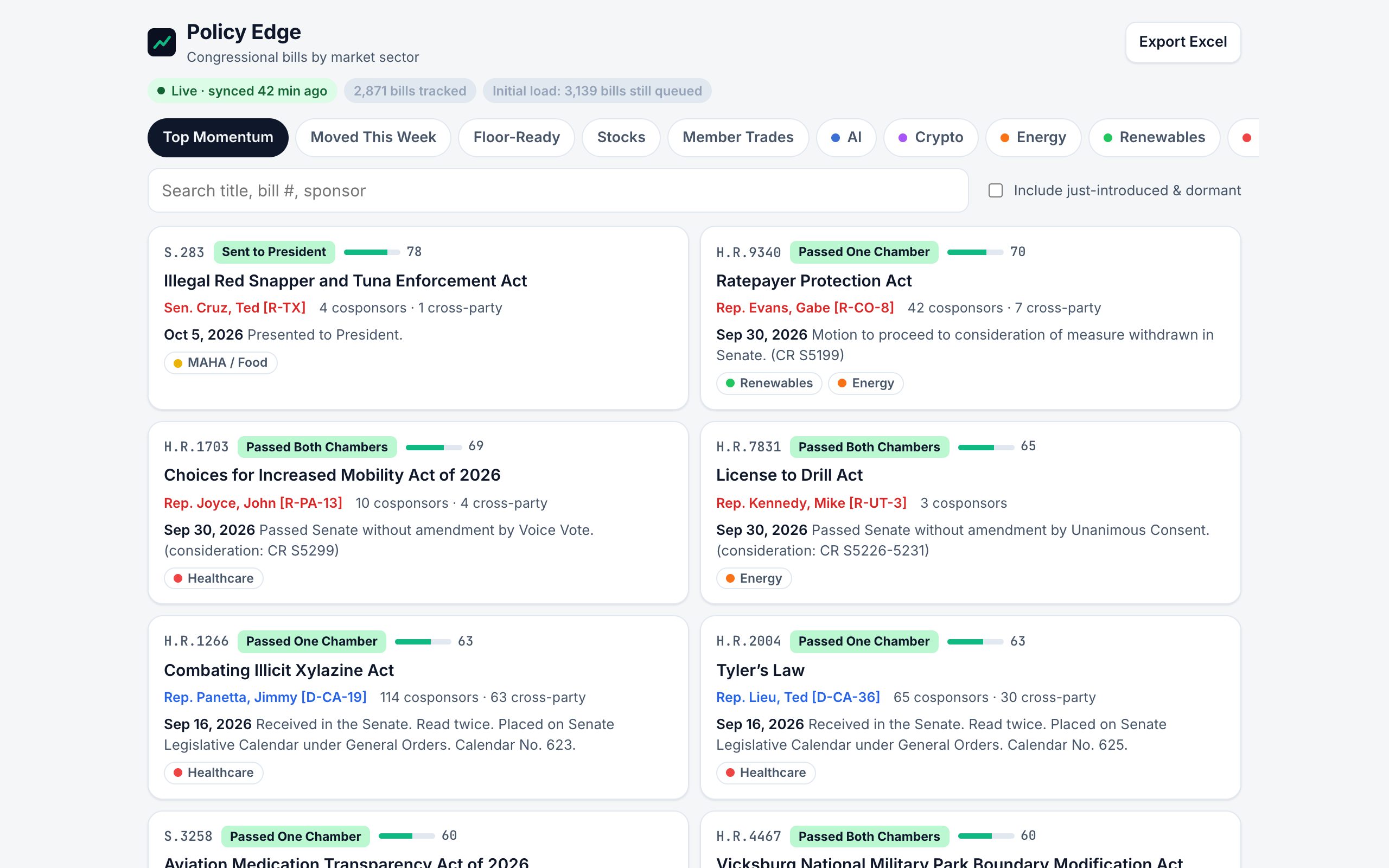
Task: Filter by the Renewables sector chip in filter row
Action: 1154,137
